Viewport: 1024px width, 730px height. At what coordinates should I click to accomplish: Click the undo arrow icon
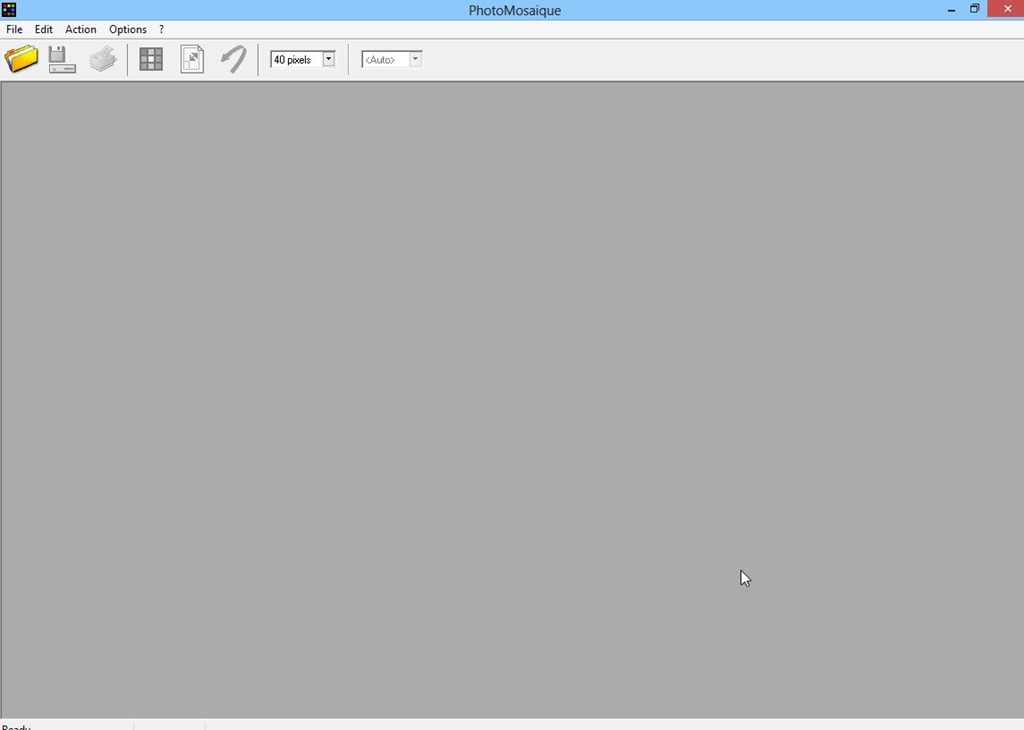[x=233, y=59]
